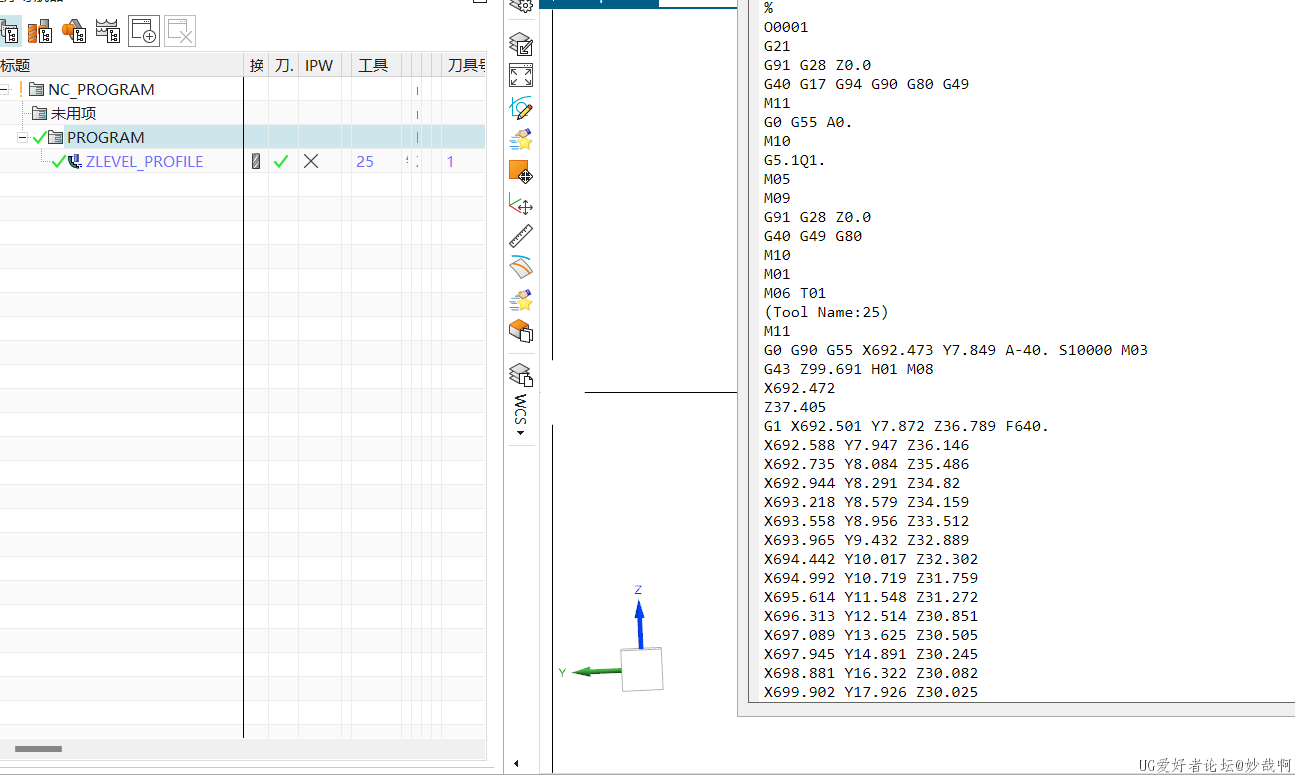1295x777 pixels.
Task: Click the IPW column header
Action: 319,65
